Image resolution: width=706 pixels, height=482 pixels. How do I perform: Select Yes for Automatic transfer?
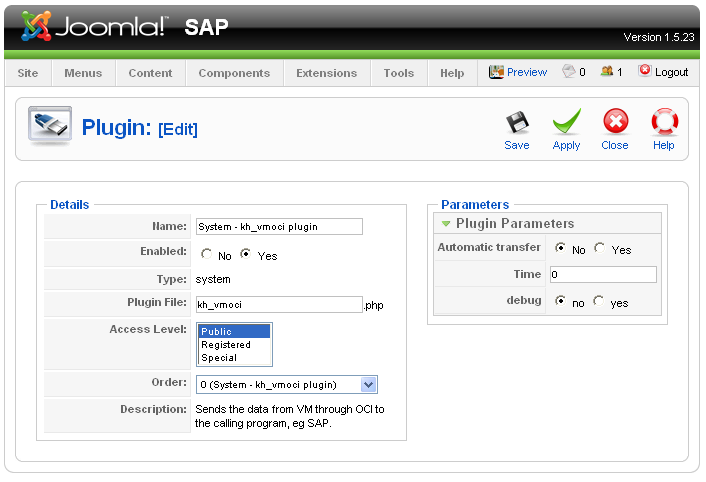tap(599, 249)
